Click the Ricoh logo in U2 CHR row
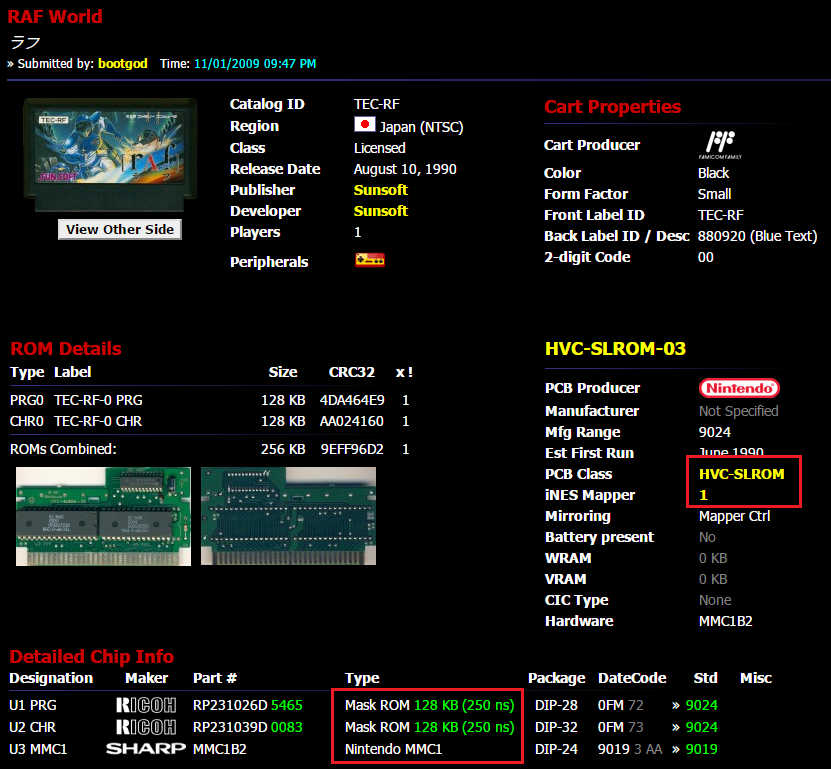 click(x=146, y=727)
